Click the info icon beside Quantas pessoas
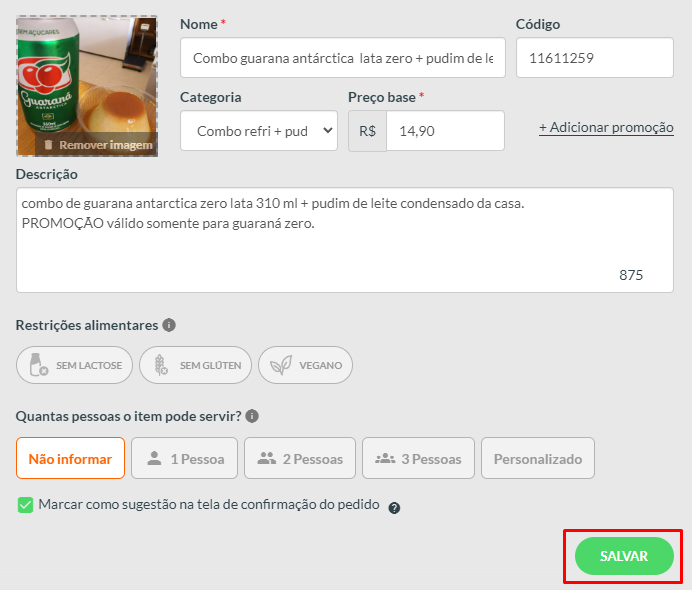 (252, 416)
